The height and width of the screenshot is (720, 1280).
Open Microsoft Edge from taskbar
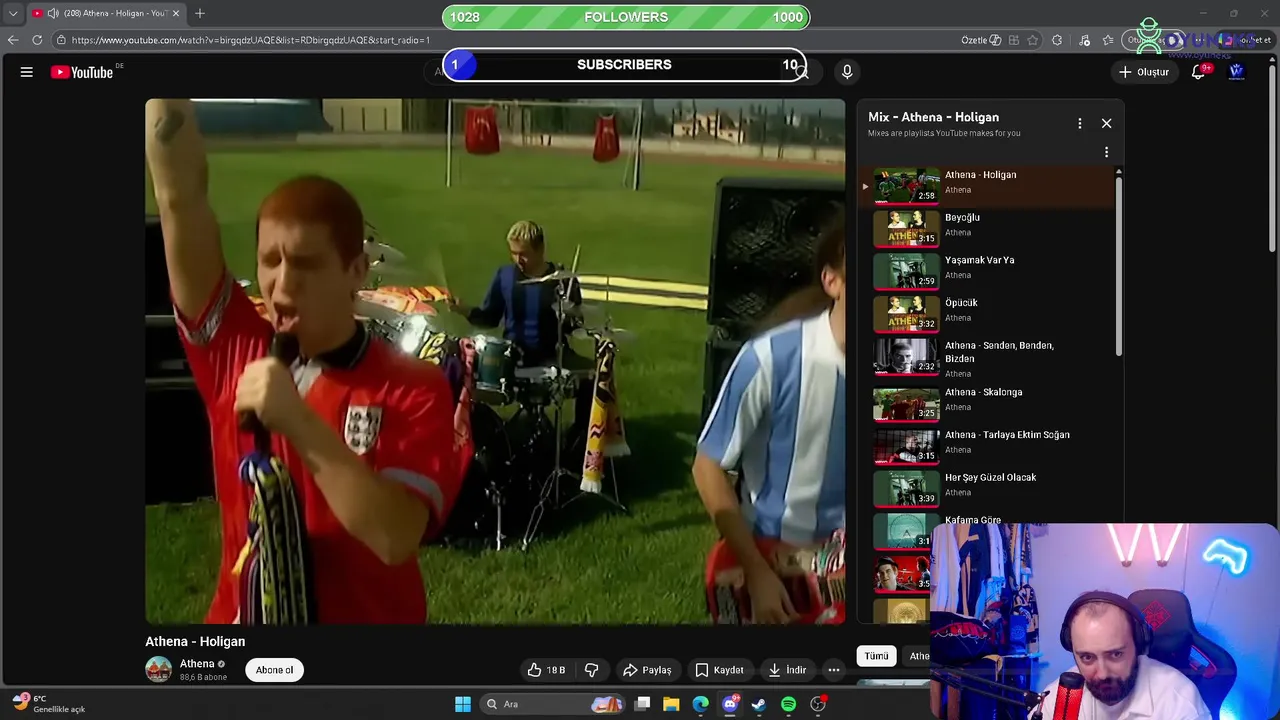click(701, 704)
